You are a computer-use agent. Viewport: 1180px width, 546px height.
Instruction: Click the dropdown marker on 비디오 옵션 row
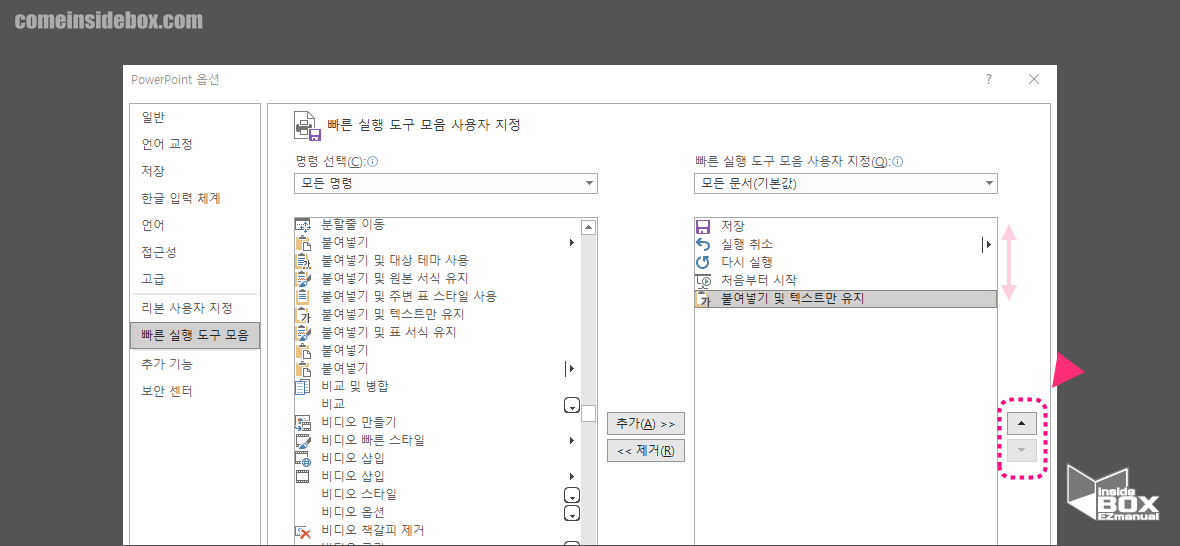572,514
